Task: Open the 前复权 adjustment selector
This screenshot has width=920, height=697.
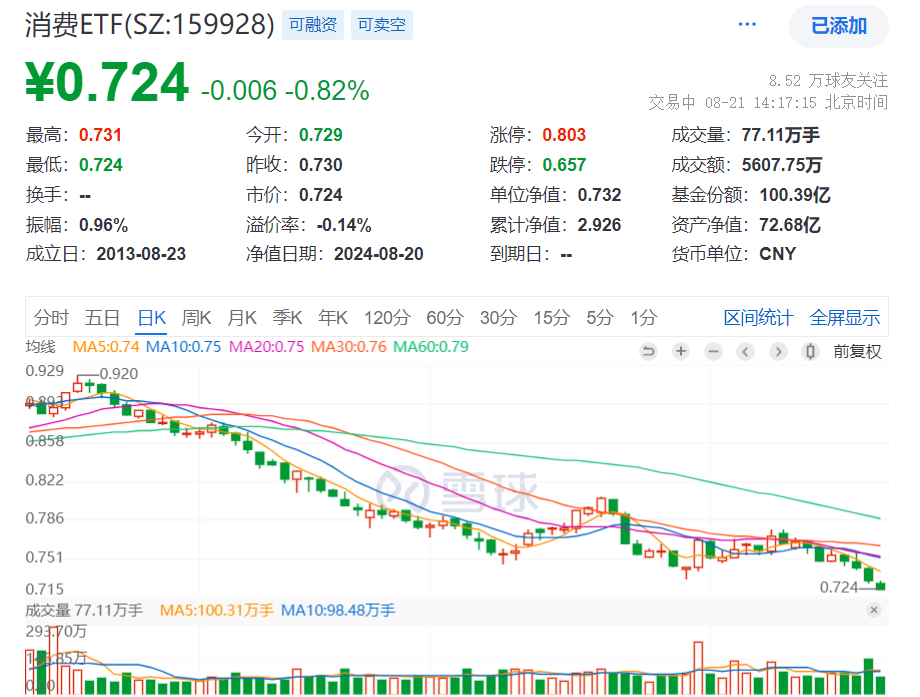Action: click(x=857, y=351)
